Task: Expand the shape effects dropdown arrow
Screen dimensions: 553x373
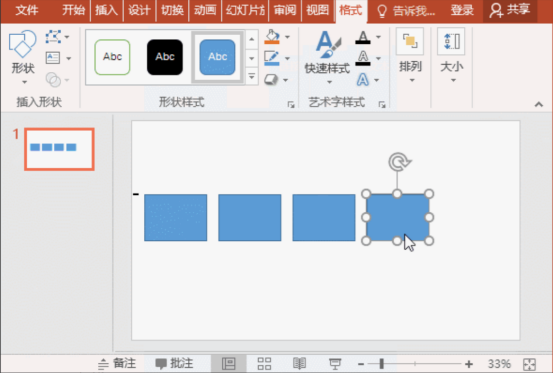Action: coord(285,80)
